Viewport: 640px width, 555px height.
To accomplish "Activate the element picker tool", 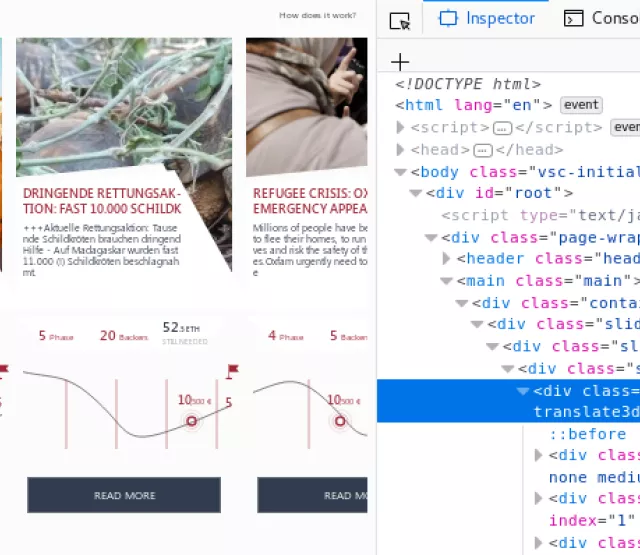I will pos(400,19).
